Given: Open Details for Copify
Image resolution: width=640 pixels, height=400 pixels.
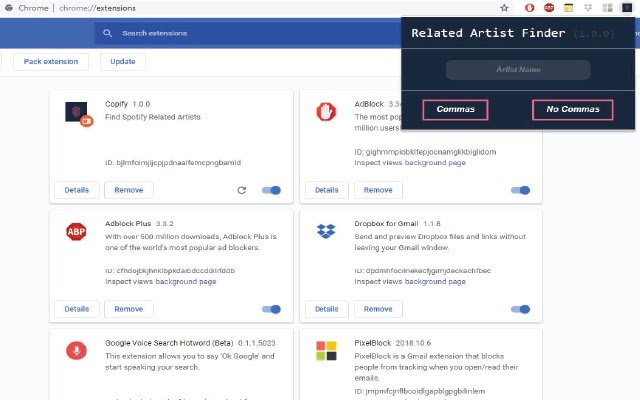Looking at the screenshot, I should tap(77, 190).
